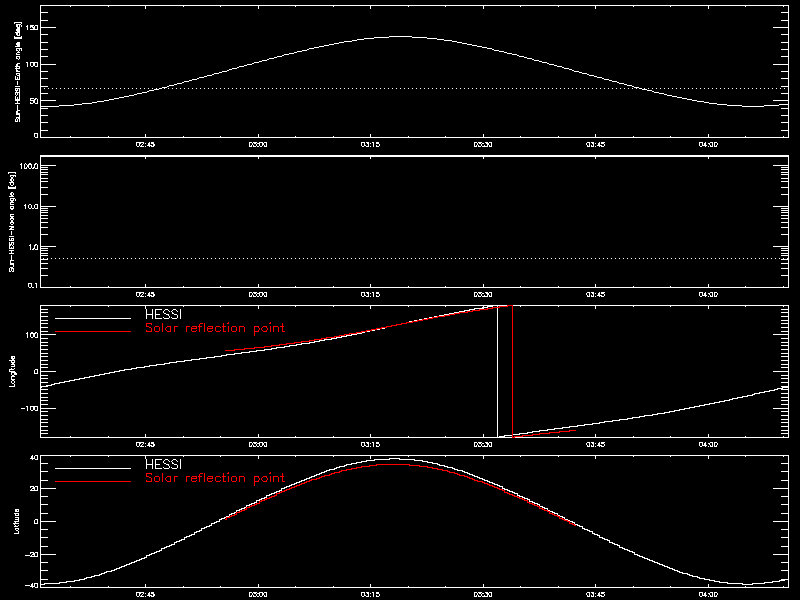The height and width of the screenshot is (600, 800).
Task: Click the Sun-HESSI-Noon angle [deg] axis title
Action: 12,221
